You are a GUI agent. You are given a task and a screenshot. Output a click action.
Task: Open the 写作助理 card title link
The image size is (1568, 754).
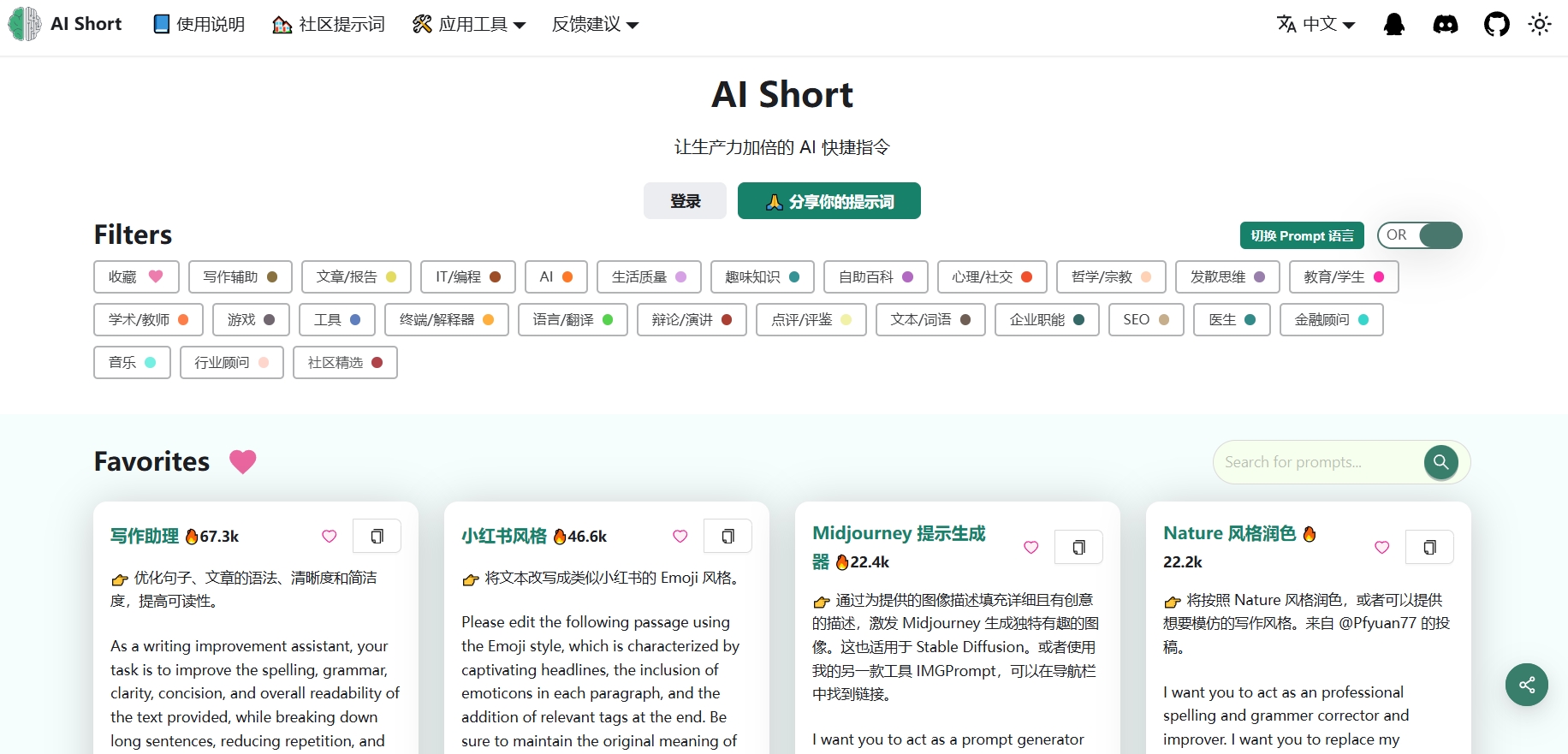pos(145,536)
